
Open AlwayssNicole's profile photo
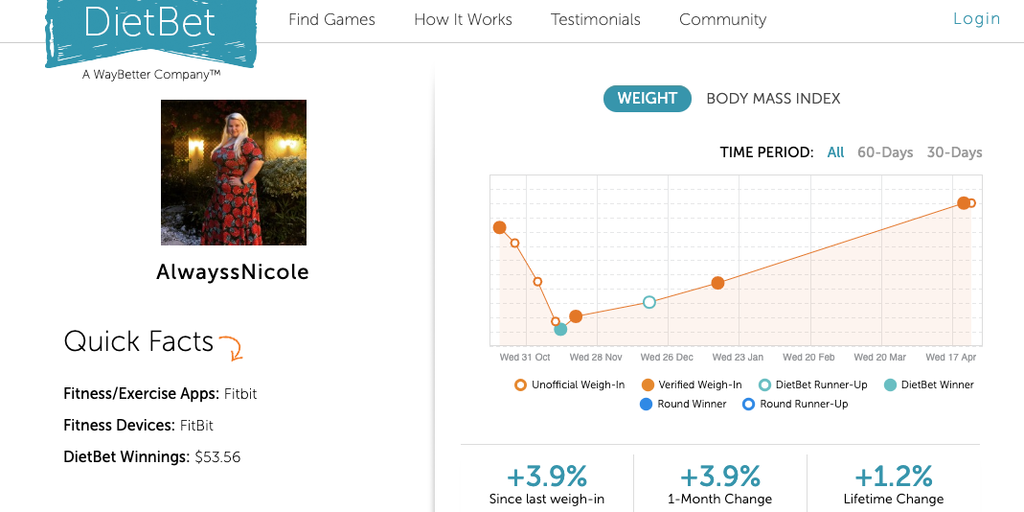[x=234, y=172]
